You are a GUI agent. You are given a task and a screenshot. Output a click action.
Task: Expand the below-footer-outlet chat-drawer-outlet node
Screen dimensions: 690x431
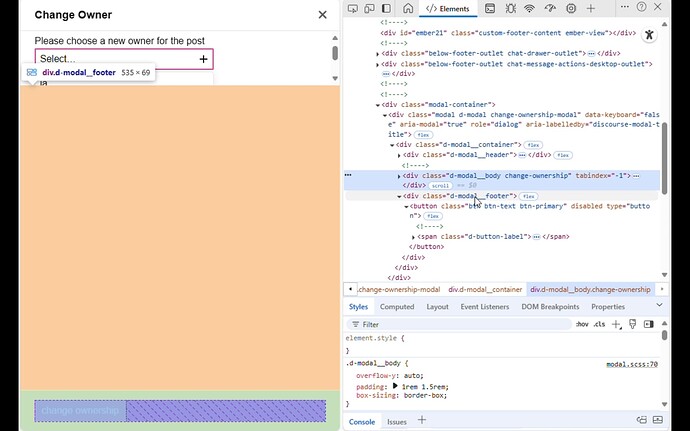point(378,54)
